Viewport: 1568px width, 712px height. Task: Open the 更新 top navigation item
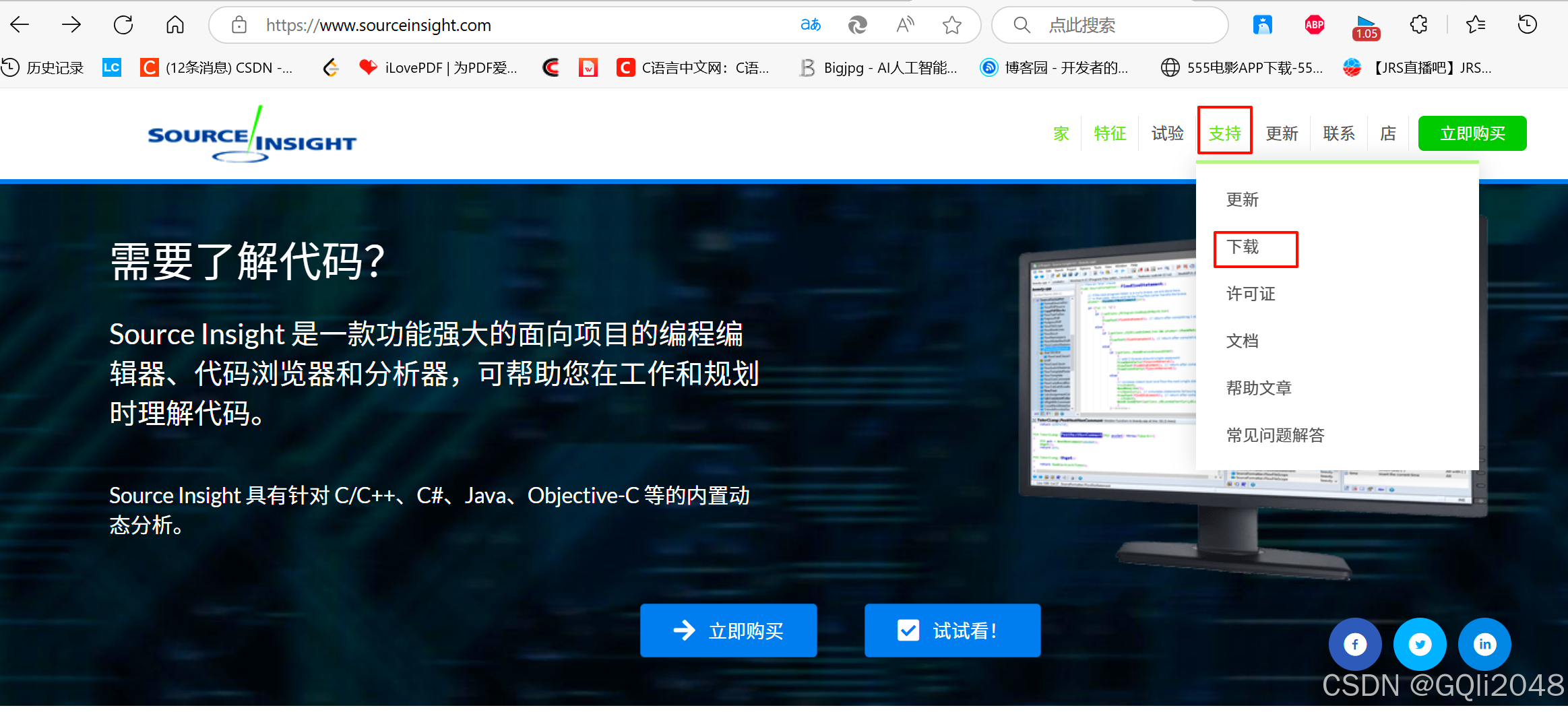click(x=1282, y=133)
